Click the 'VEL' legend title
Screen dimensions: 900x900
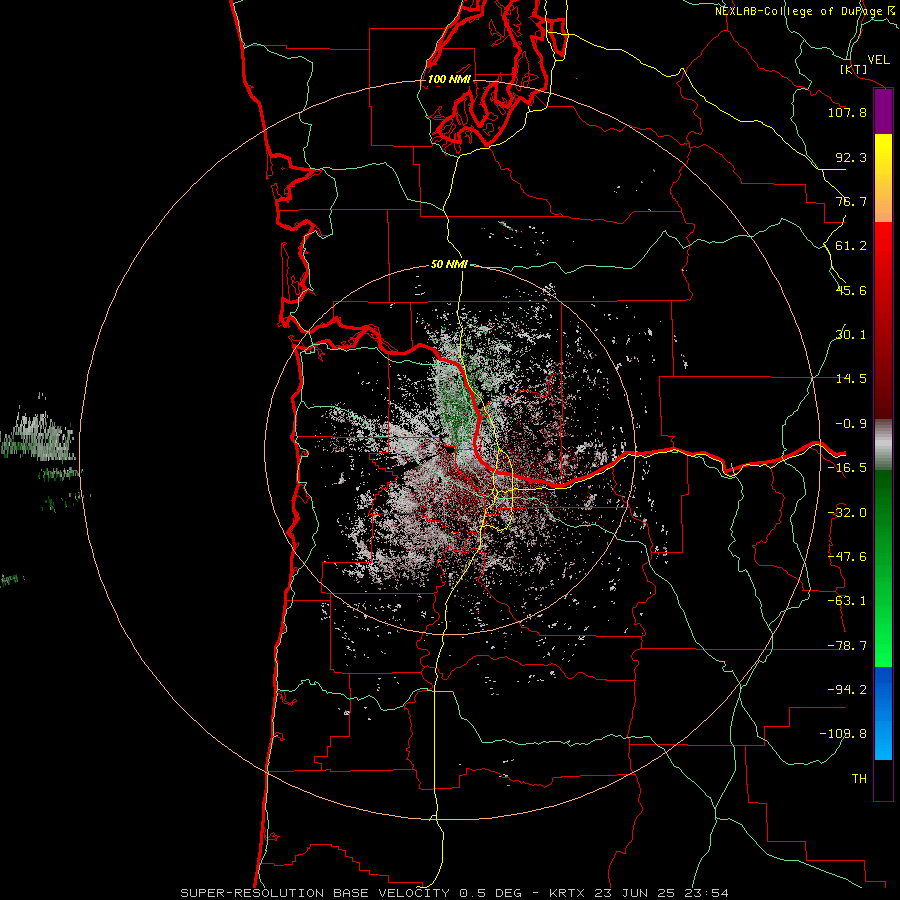[x=878, y=60]
